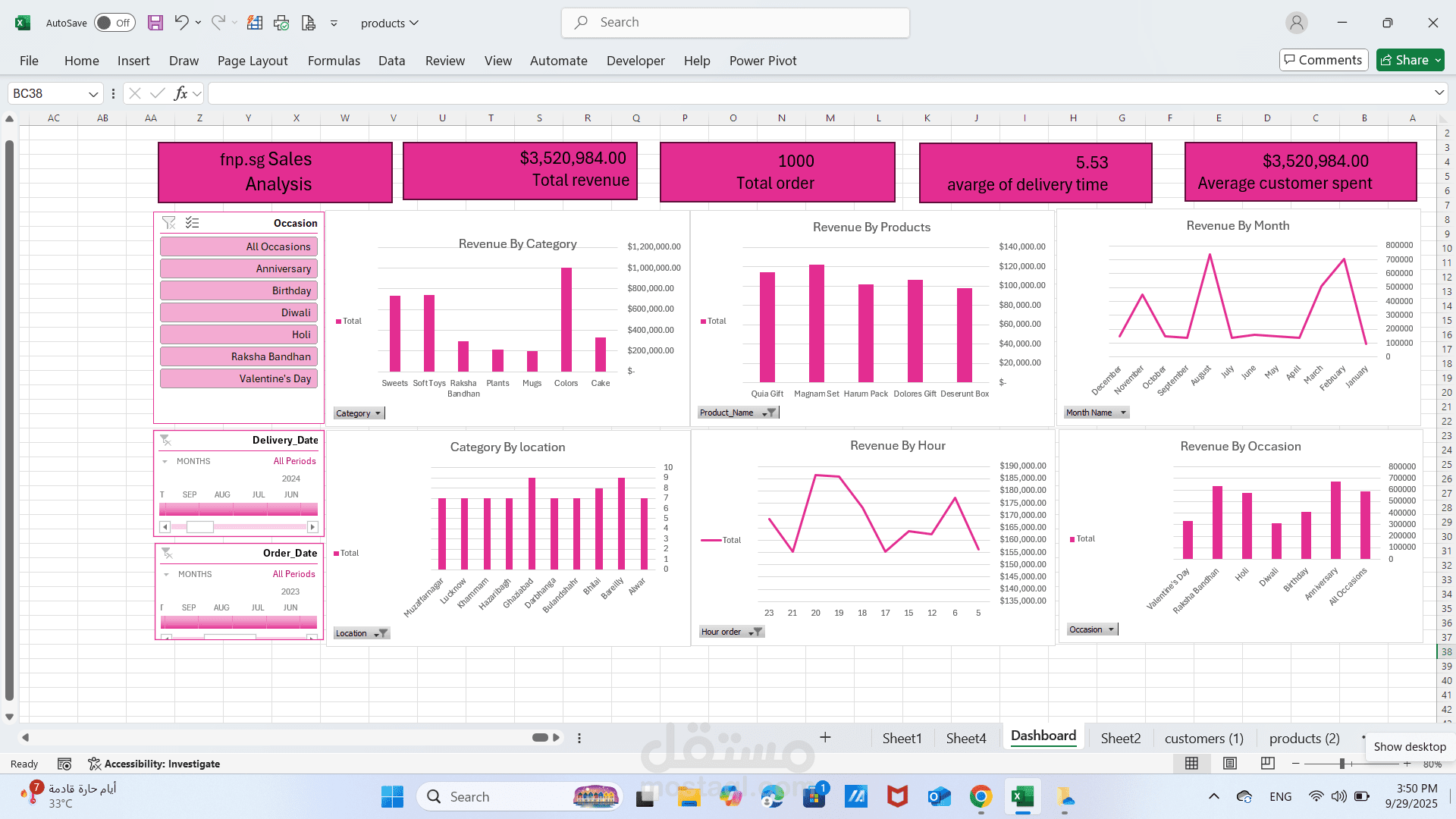
Task: Open Outlook from the taskbar
Action: coord(939,797)
